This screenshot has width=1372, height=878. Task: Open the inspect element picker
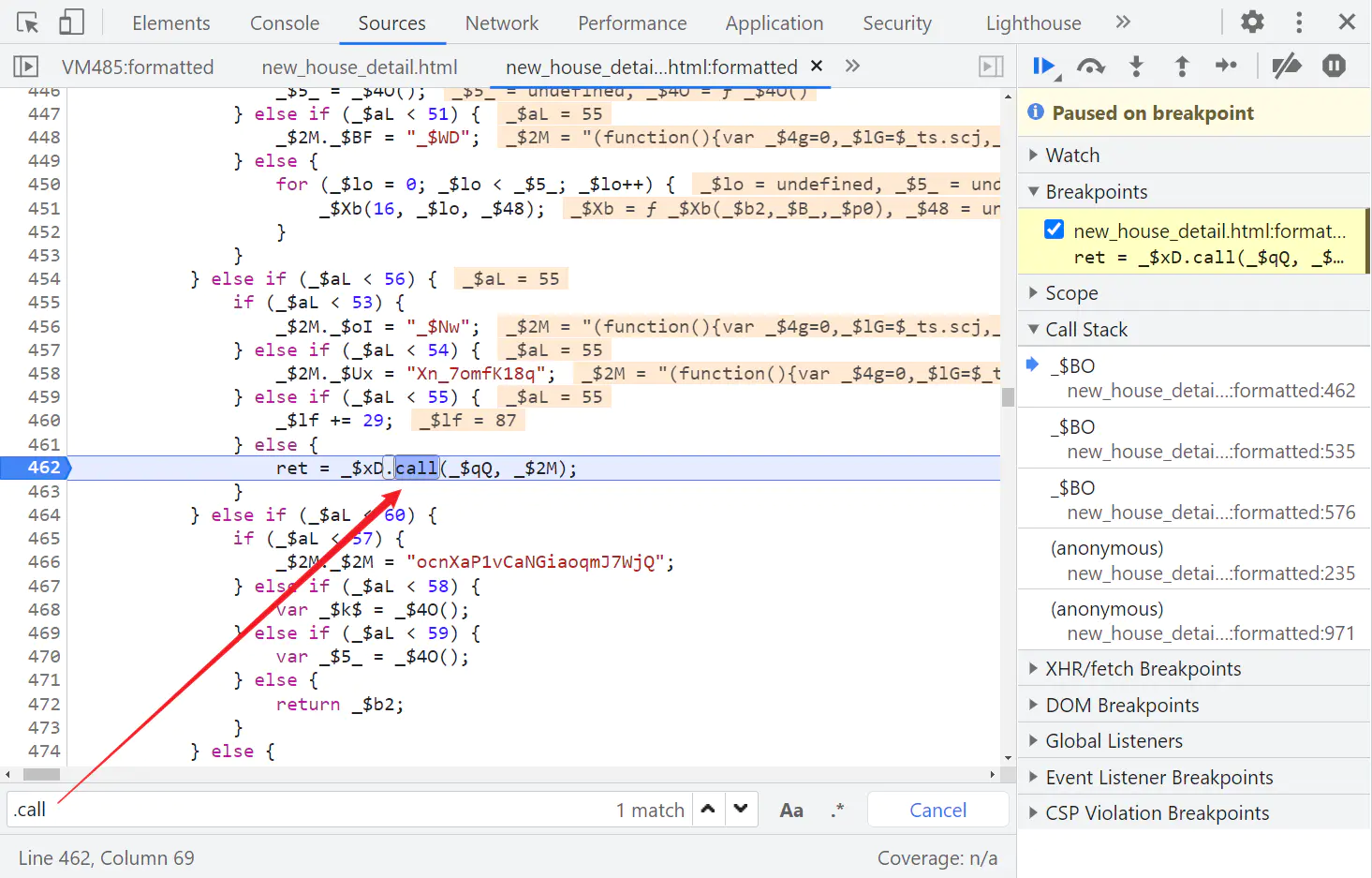click(x=28, y=22)
